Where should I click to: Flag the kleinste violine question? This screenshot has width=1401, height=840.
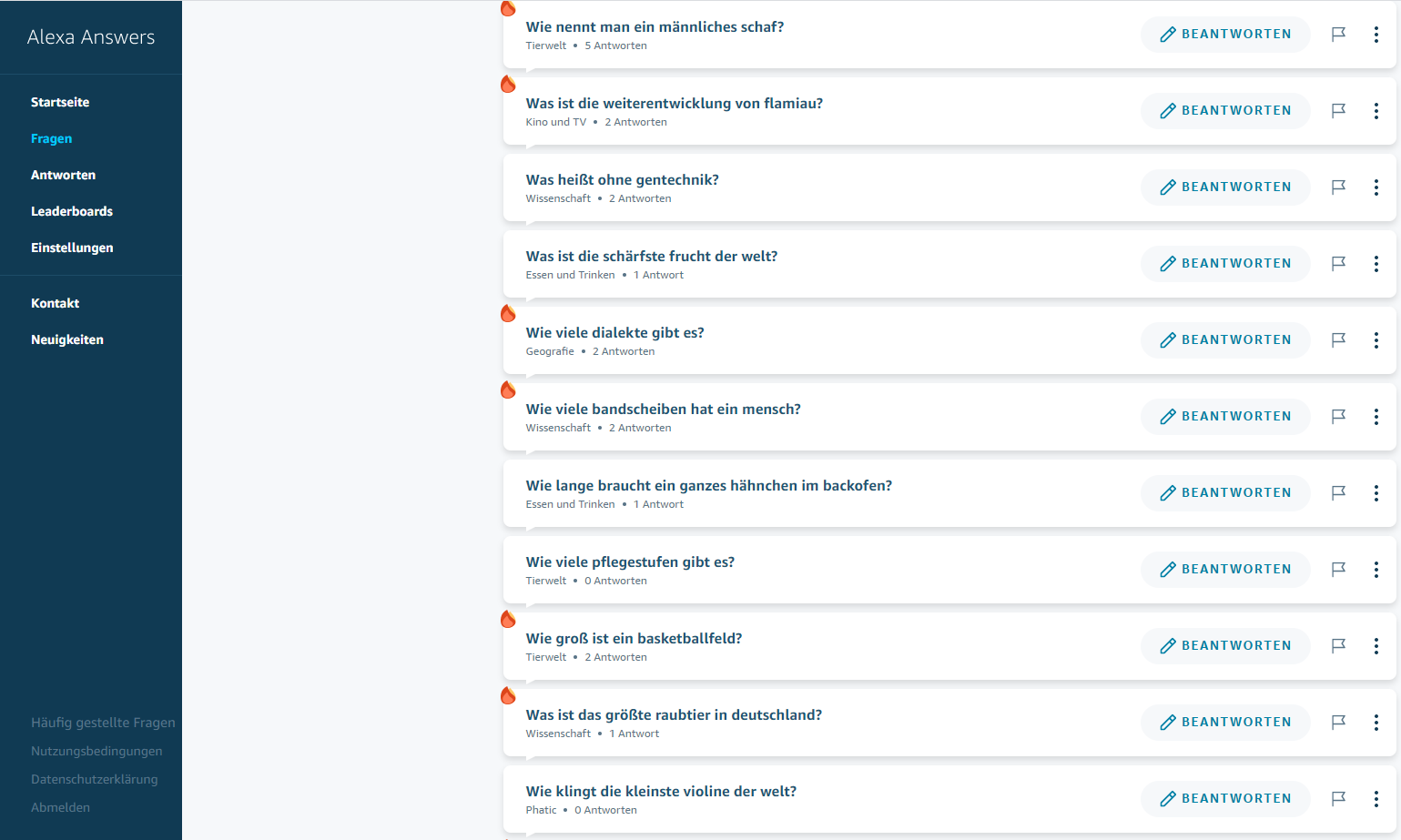click(1338, 799)
